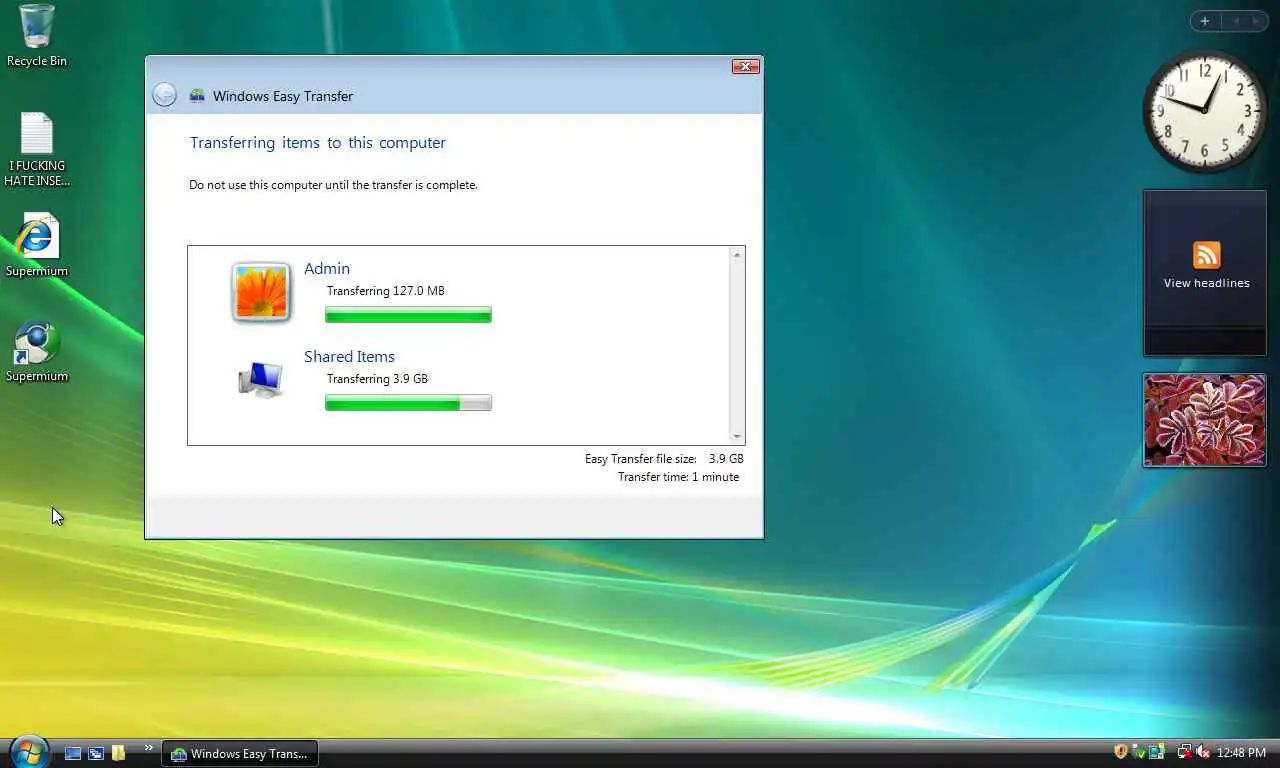Open the Recycle Bin desktop icon
Screen dimensions: 1280x768
point(36,35)
